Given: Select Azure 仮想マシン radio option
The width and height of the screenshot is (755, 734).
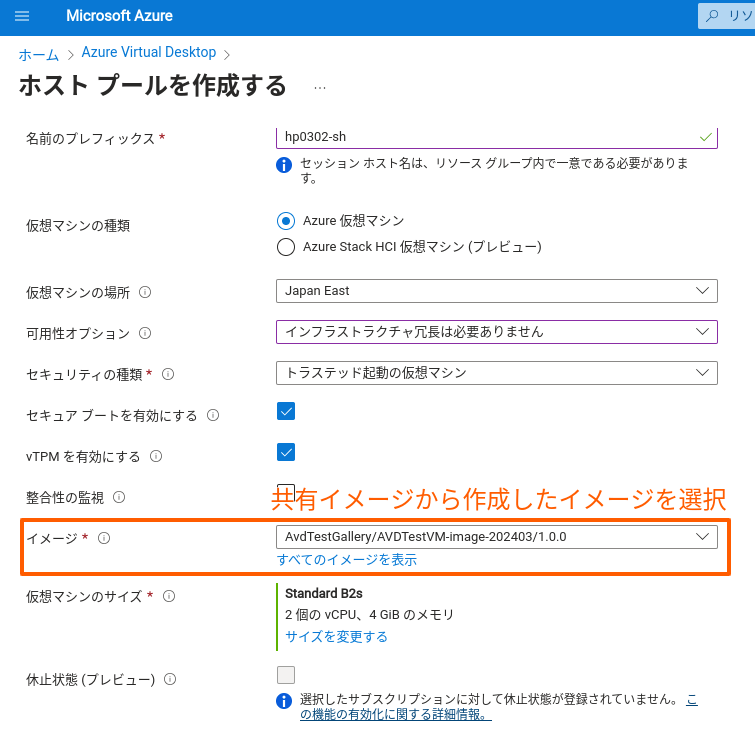Looking at the screenshot, I should coord(286,221).
